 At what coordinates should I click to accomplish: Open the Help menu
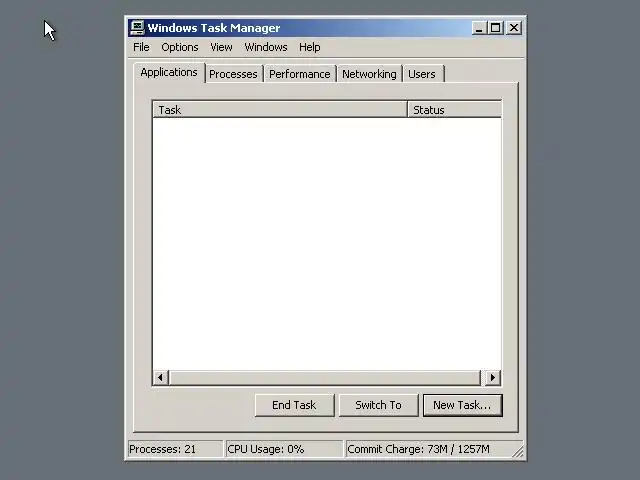(x=309, y=47)
